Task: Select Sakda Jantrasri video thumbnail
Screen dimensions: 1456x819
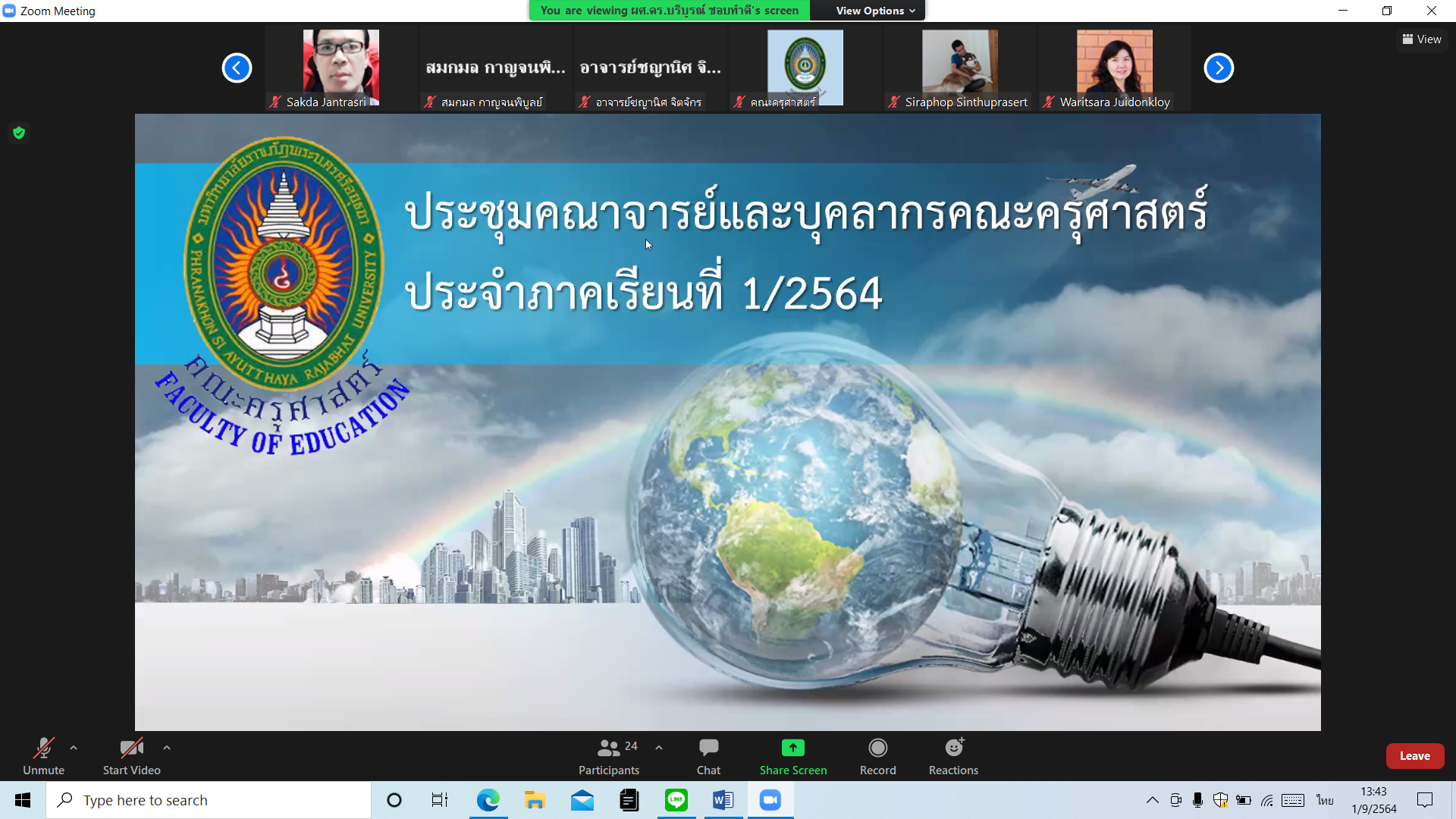Action: (341, 68)
